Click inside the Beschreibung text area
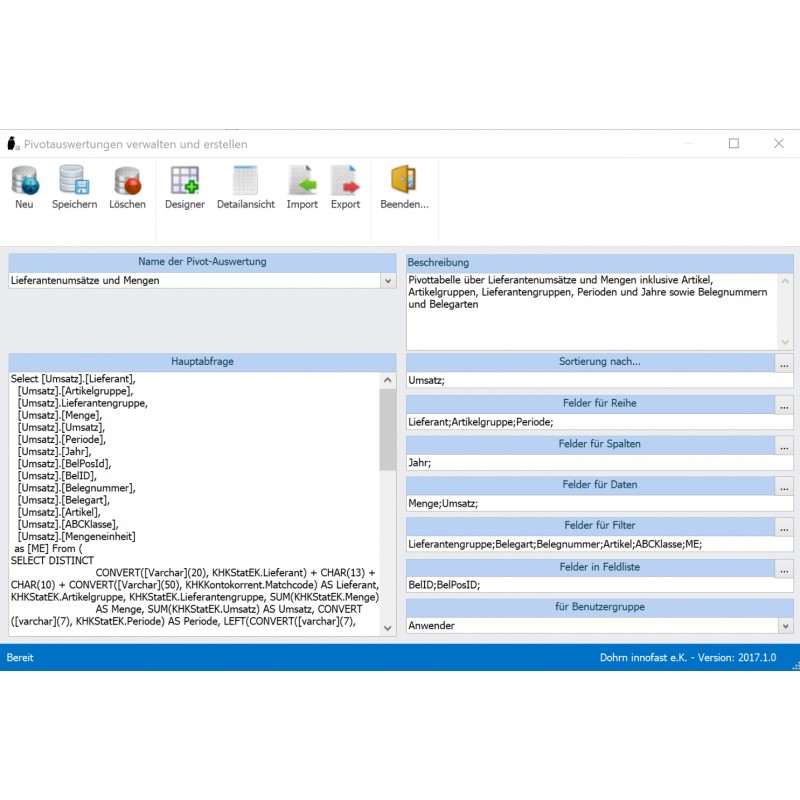 (592, 311)
